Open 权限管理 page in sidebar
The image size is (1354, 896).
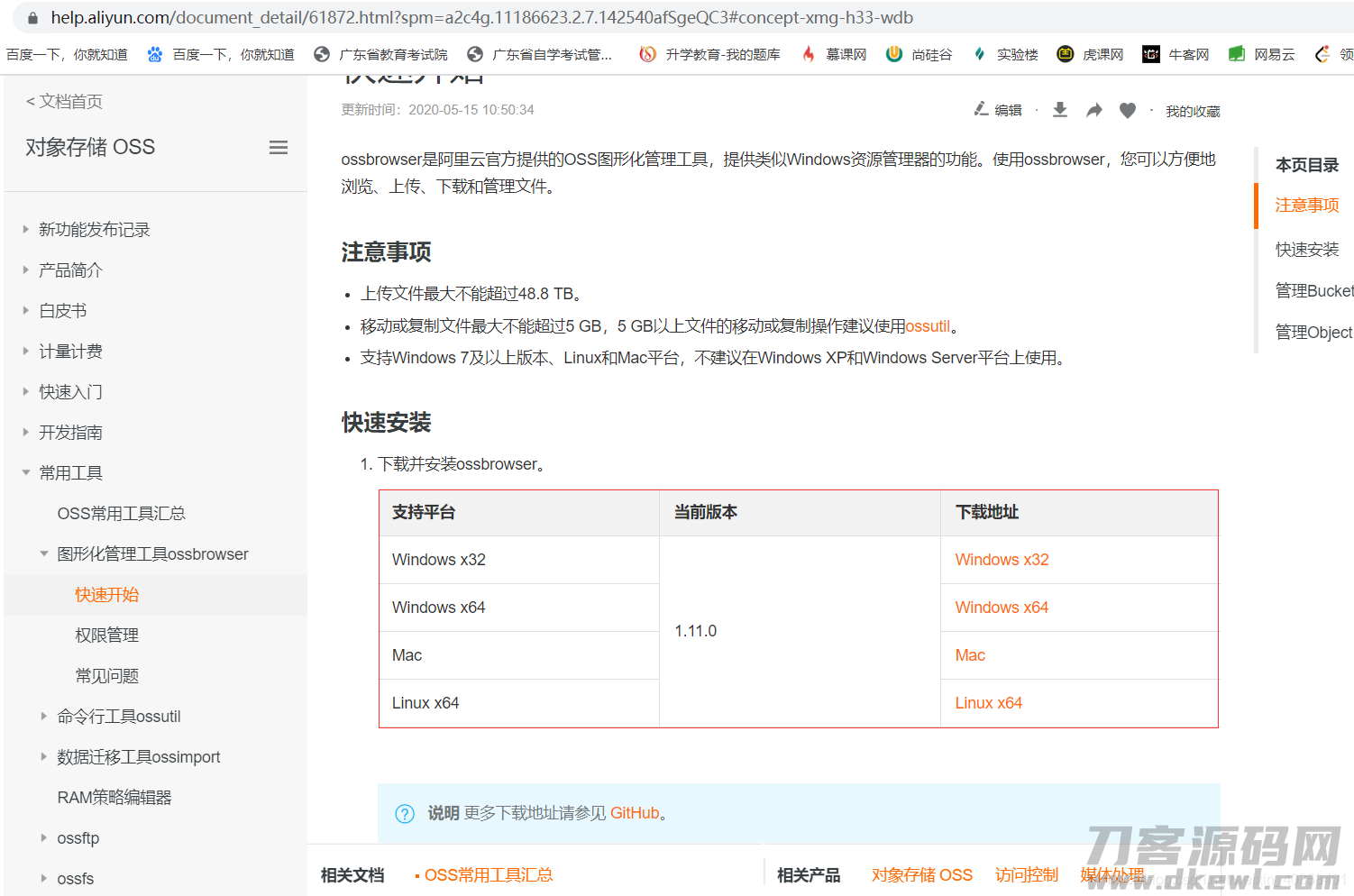point(107,635)
